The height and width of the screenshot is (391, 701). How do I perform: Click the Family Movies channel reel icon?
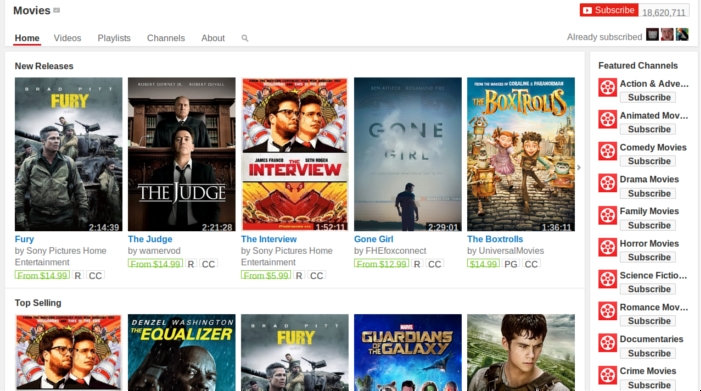[608, 215]
